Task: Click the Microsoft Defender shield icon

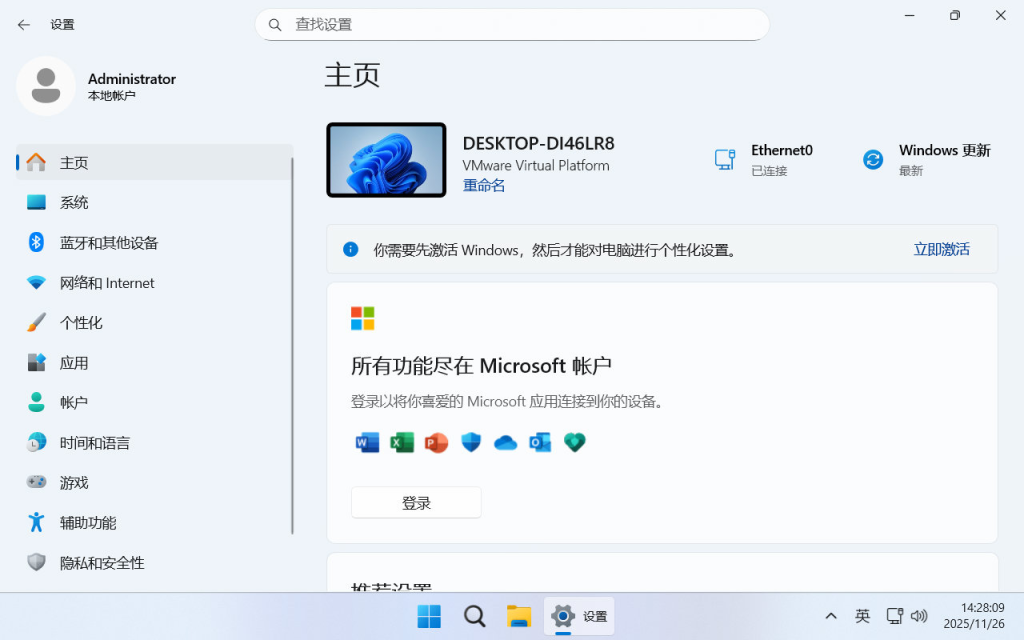Action: coord(471,442)
